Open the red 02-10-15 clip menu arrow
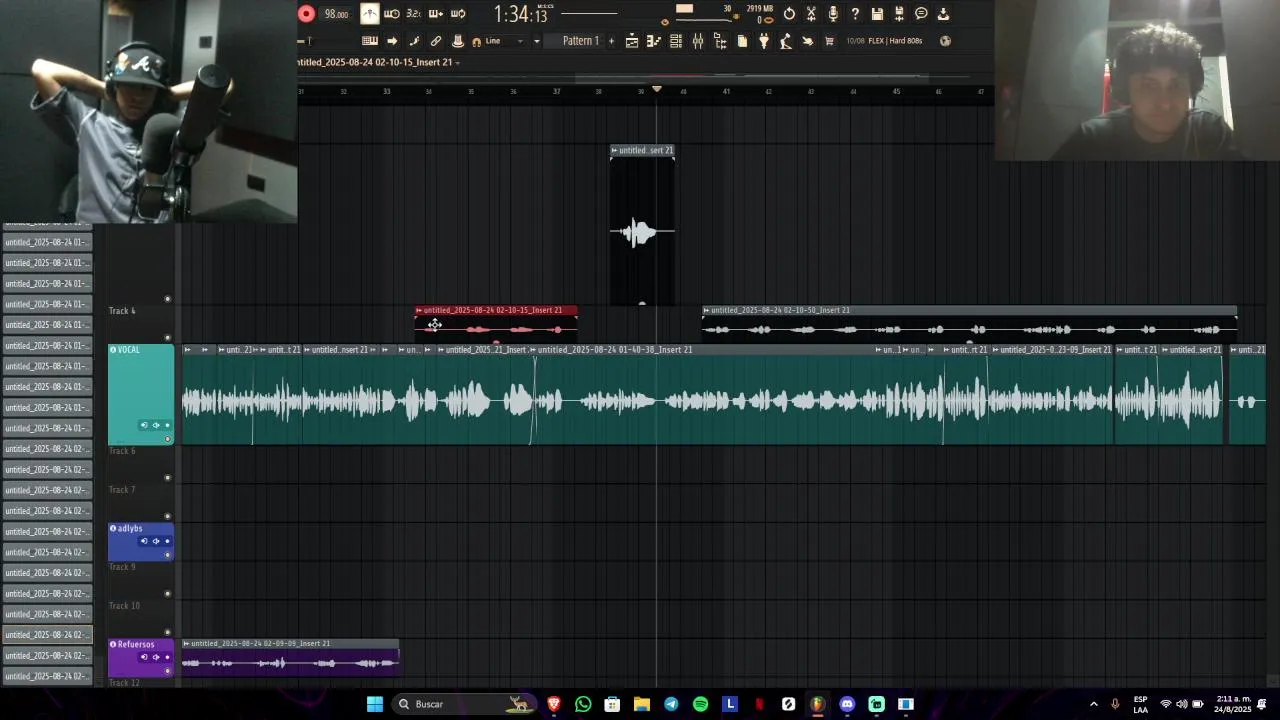This screenshot has width=1280, height=720. click(x=419, y=310)
